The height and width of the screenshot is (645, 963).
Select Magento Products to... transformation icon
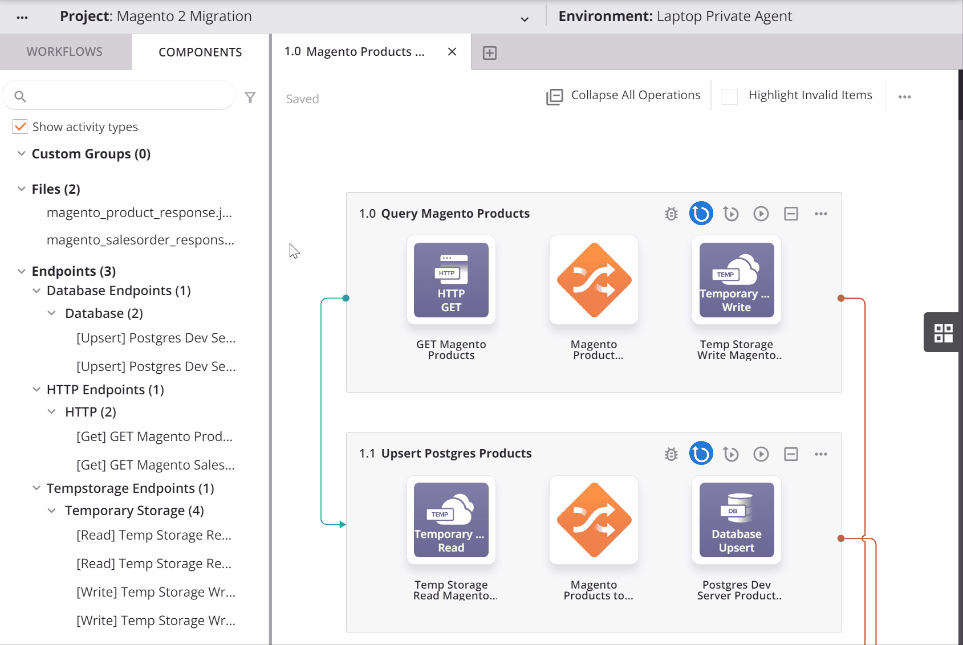pos(594,520)
